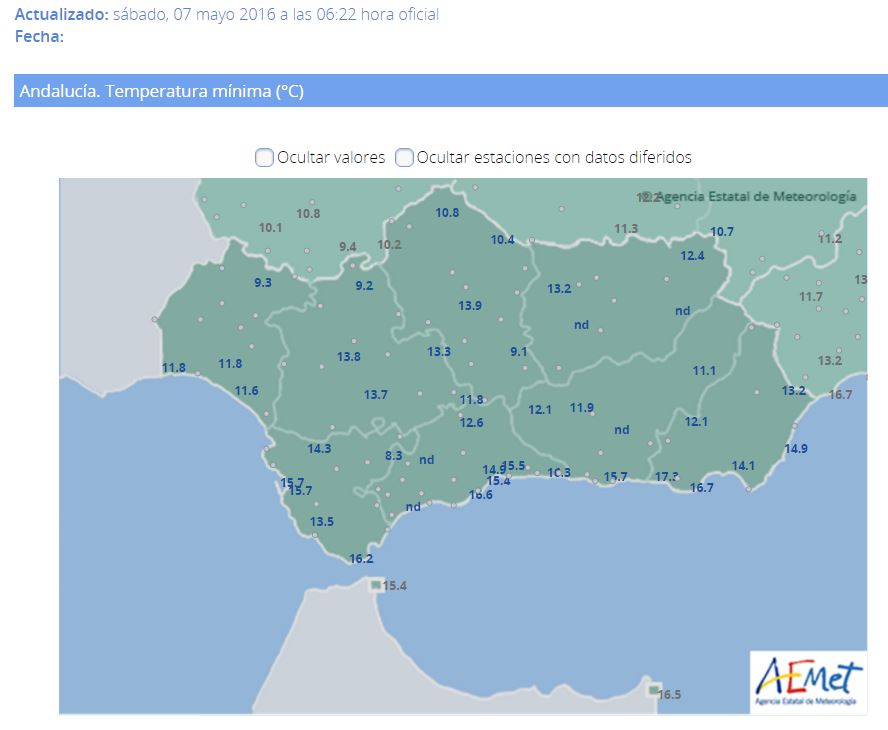Enable the Ocultar valores checkbox
Screen dimensions: 888x730
(x=264, y=157)
